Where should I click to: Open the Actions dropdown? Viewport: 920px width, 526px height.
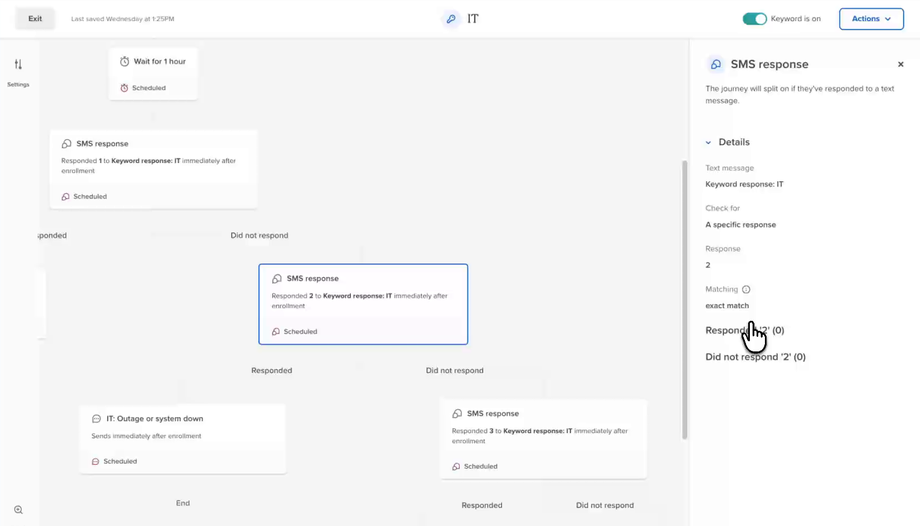pos(871,19)
